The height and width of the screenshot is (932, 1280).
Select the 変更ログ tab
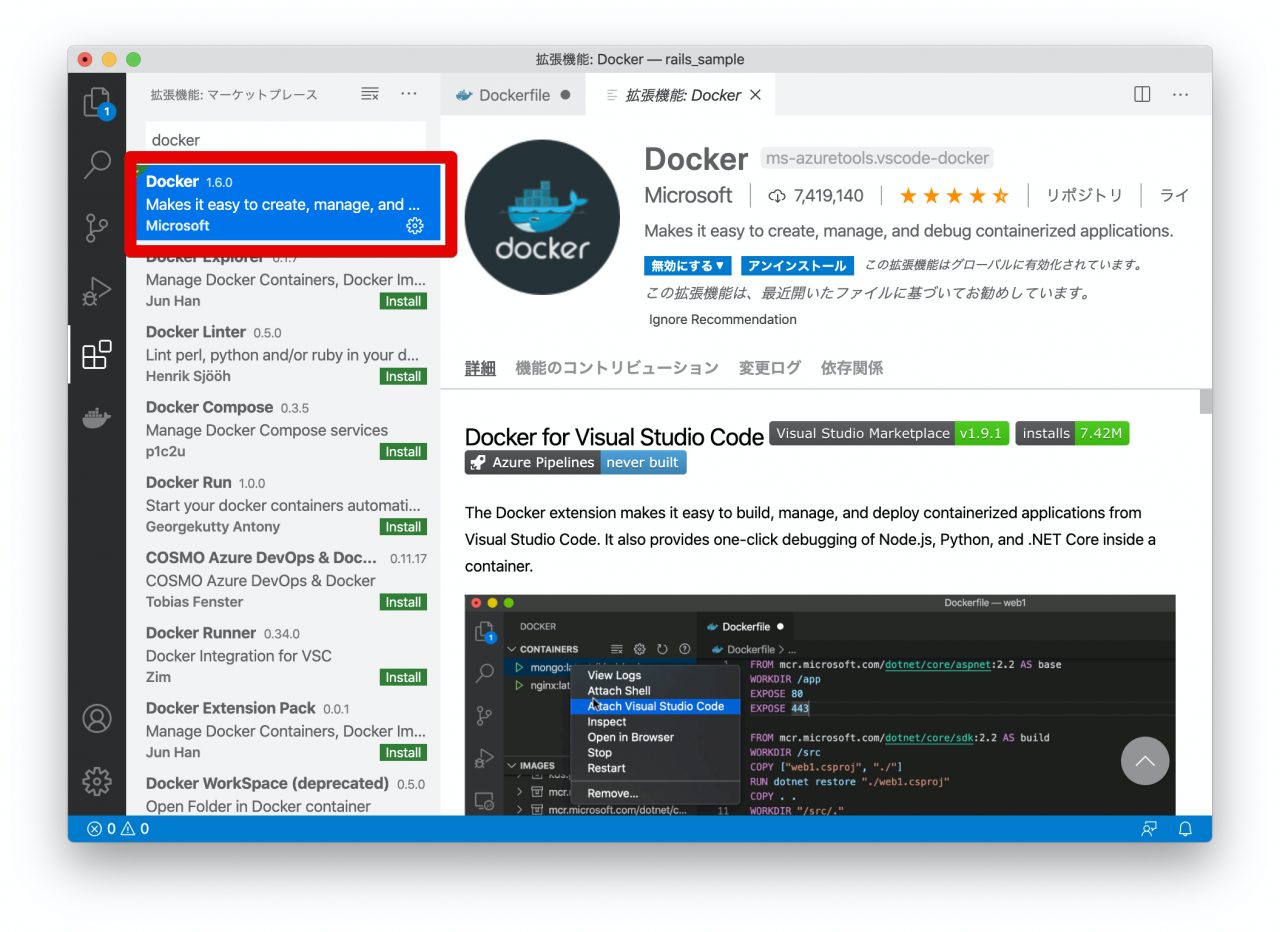pyautogui.click(x=769, y=367)
